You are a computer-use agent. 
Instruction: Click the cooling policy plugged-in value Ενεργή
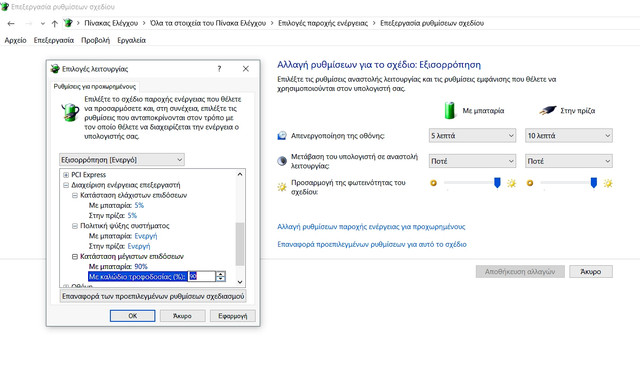(x=139, y=246)
